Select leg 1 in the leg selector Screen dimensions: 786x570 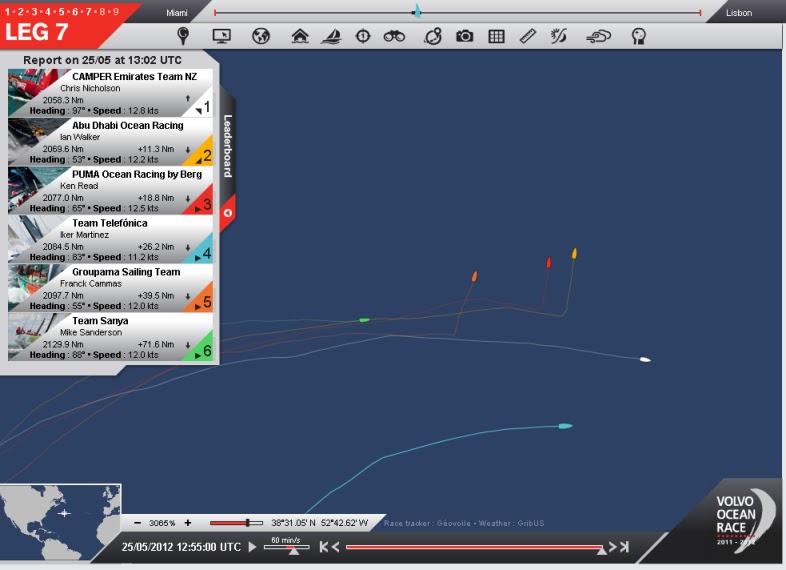[8, 12]
